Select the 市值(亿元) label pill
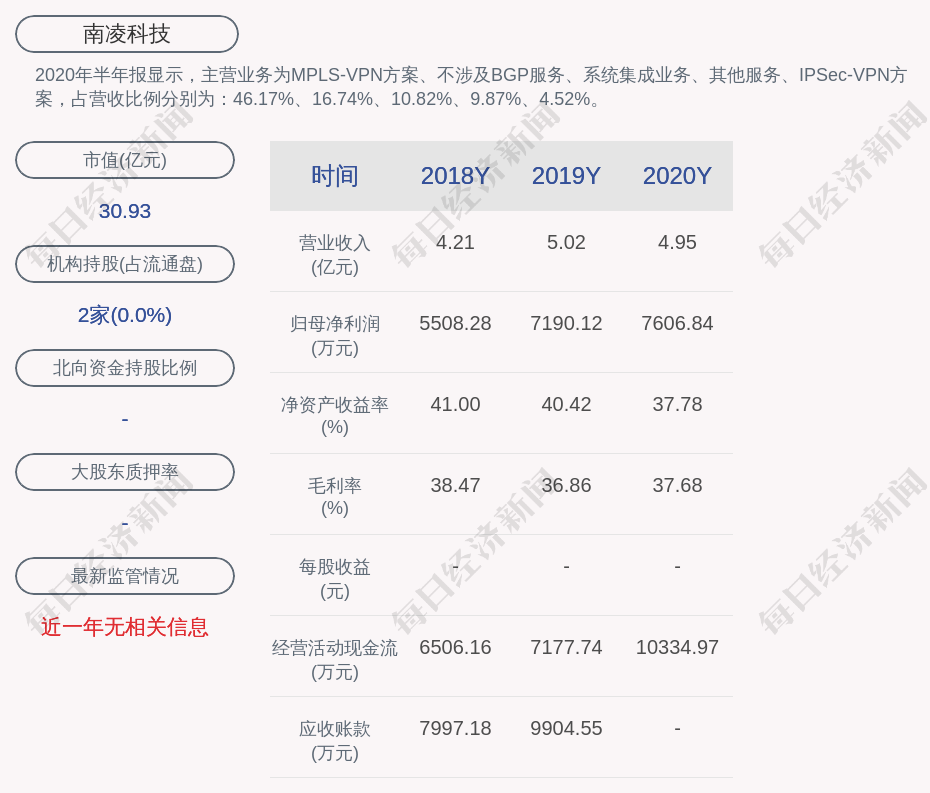Viewport: 930px width, 793px height. tap(125, 160)
